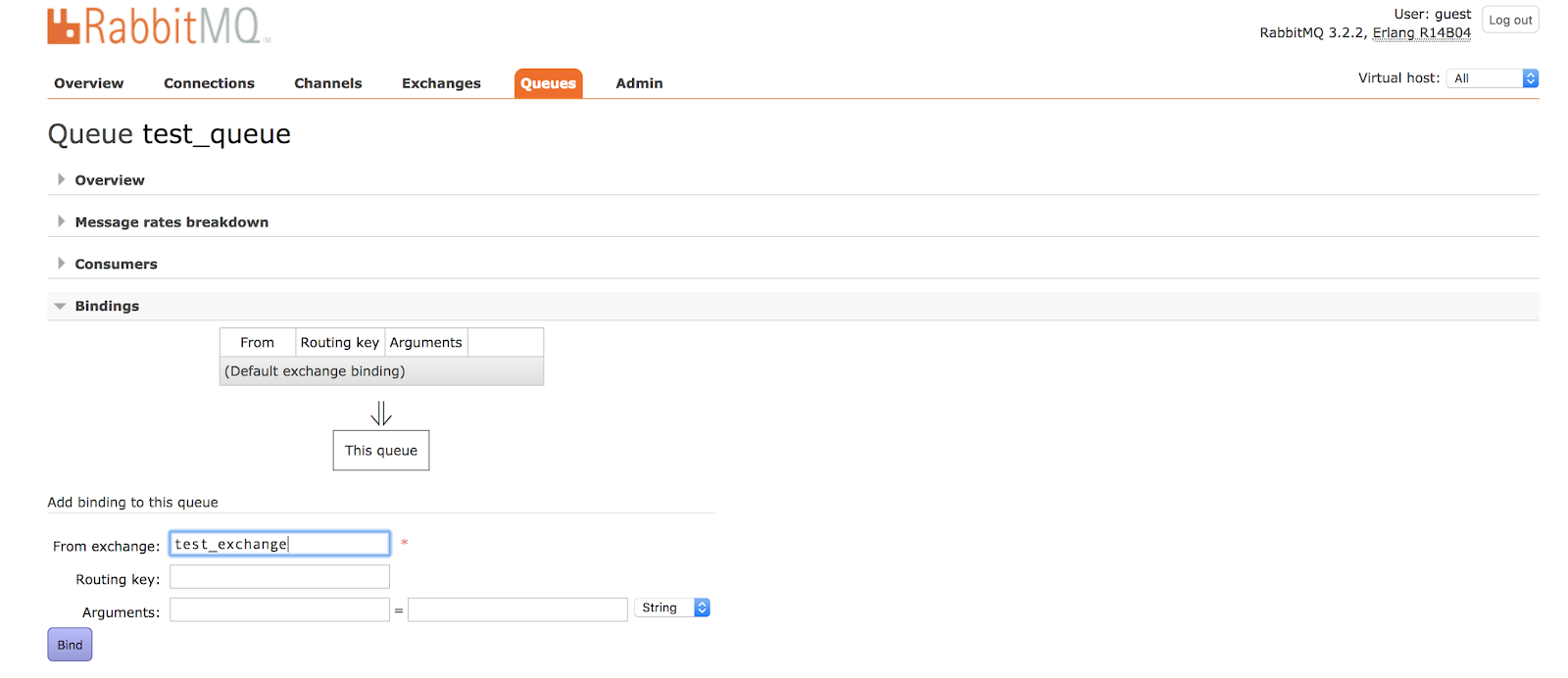Image resolution: width=1568 pixels, height=678 pixels.
Task: Open the String argument type dropdown
Action: pyautogui.click(x=672, y=607)
